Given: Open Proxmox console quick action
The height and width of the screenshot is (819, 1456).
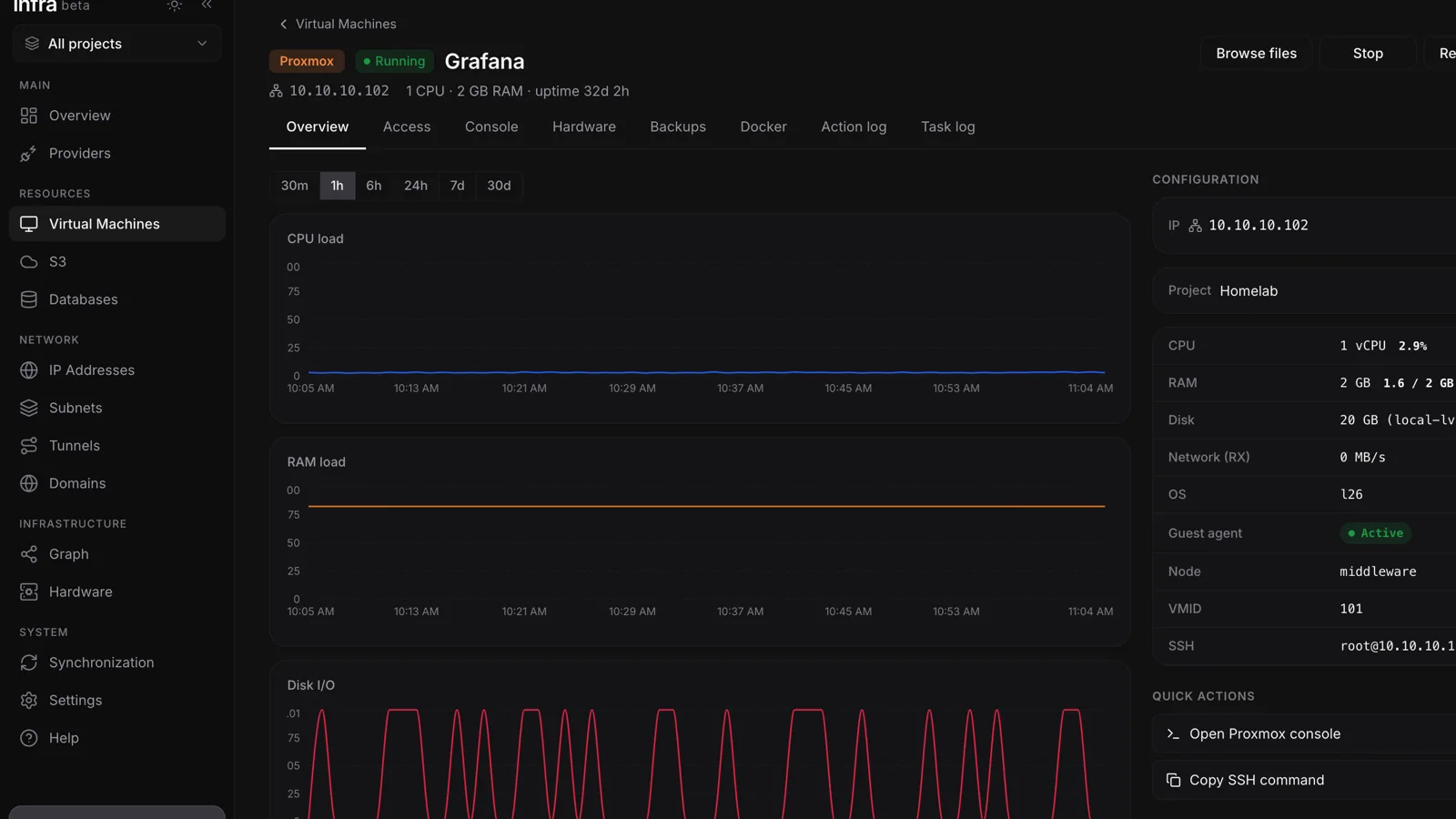Looking at the screenshot, I should 1304,733.
